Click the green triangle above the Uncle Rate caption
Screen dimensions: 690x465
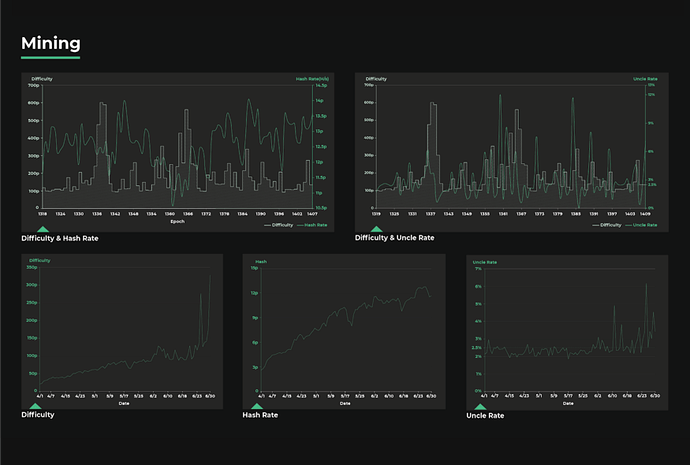tap(483, 406)
